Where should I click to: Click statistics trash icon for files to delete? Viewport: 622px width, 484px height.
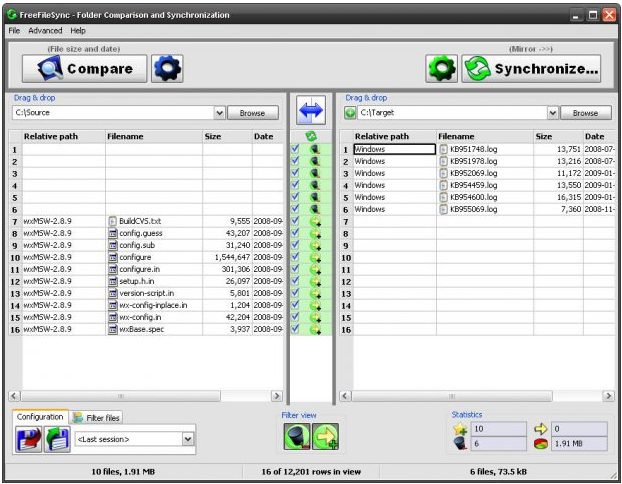[x=460, y=444]
